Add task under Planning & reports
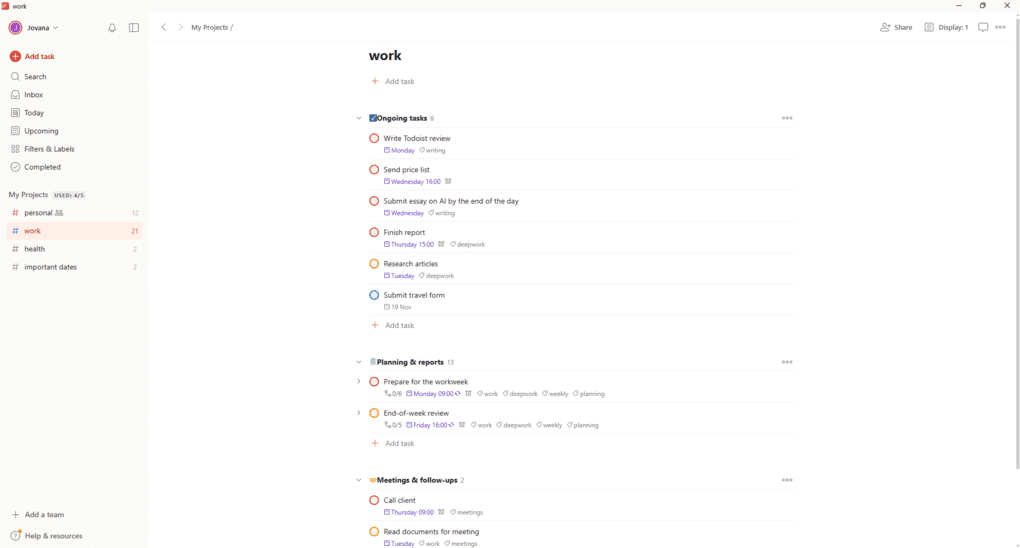The width and height of the screenshot is (1020, 548). click(x=393, y=443)
